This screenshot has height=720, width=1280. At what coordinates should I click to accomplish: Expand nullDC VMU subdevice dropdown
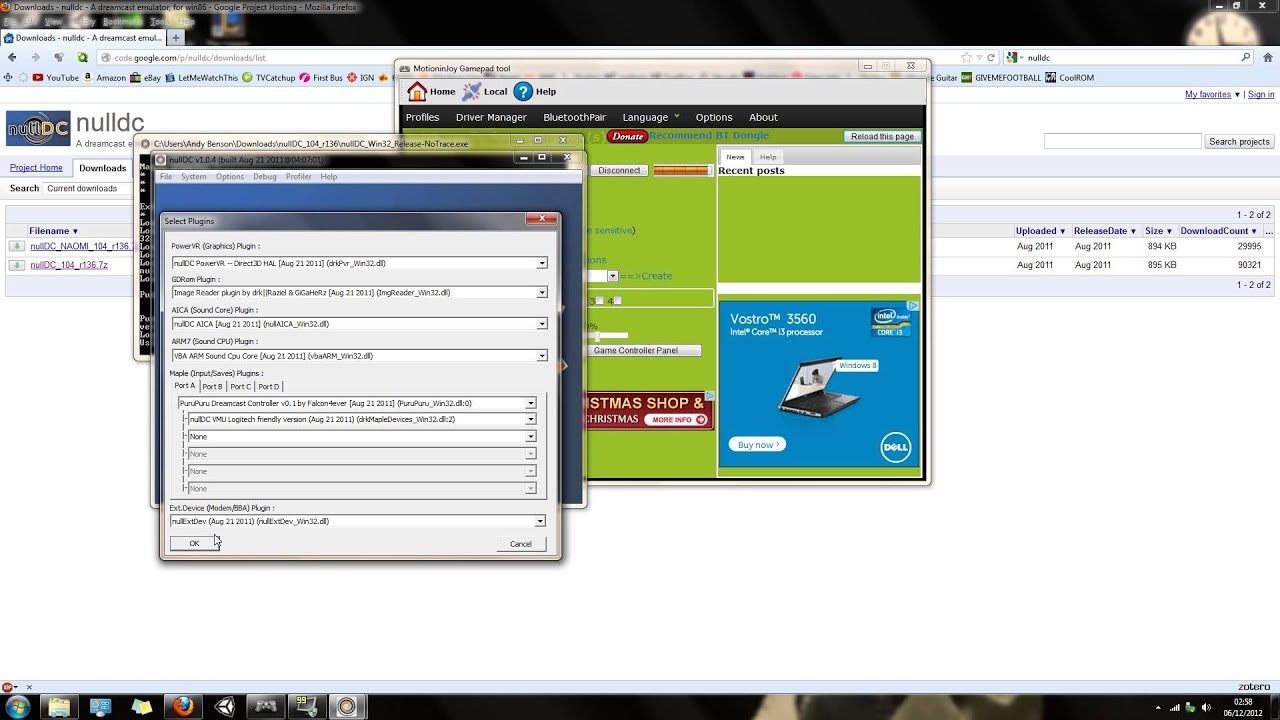tap(531, 420)
